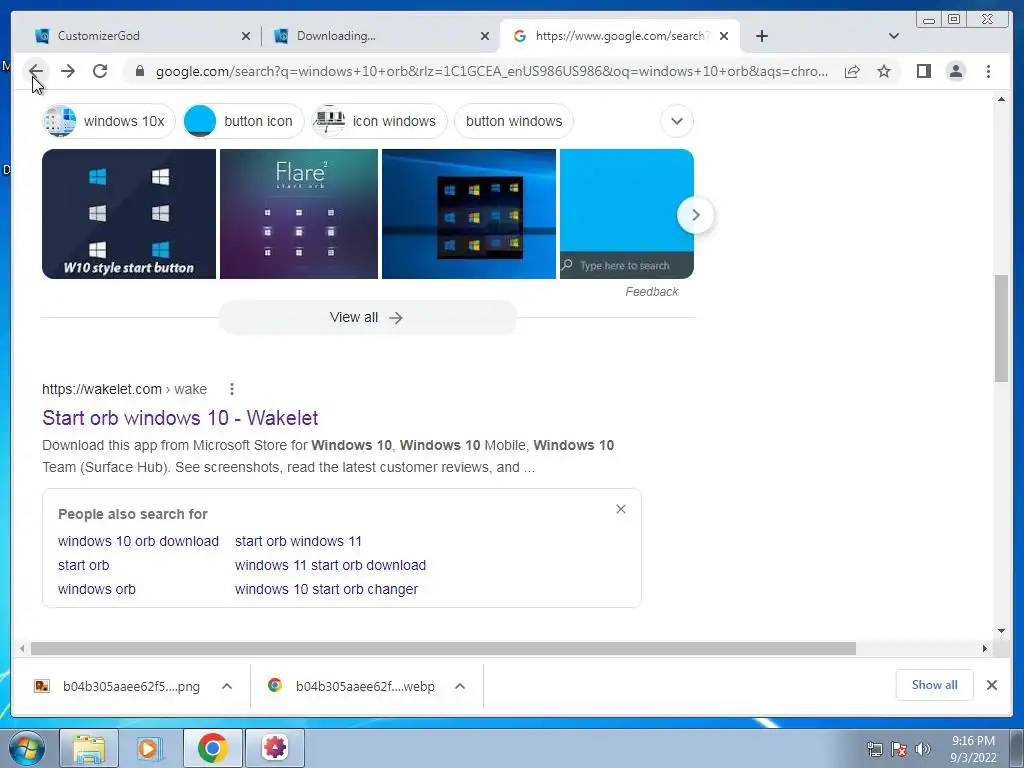Screen dimensions: 1024x768
Task: Click the address bar URL field
Action: pyautogui.click(x=492, y=71)
